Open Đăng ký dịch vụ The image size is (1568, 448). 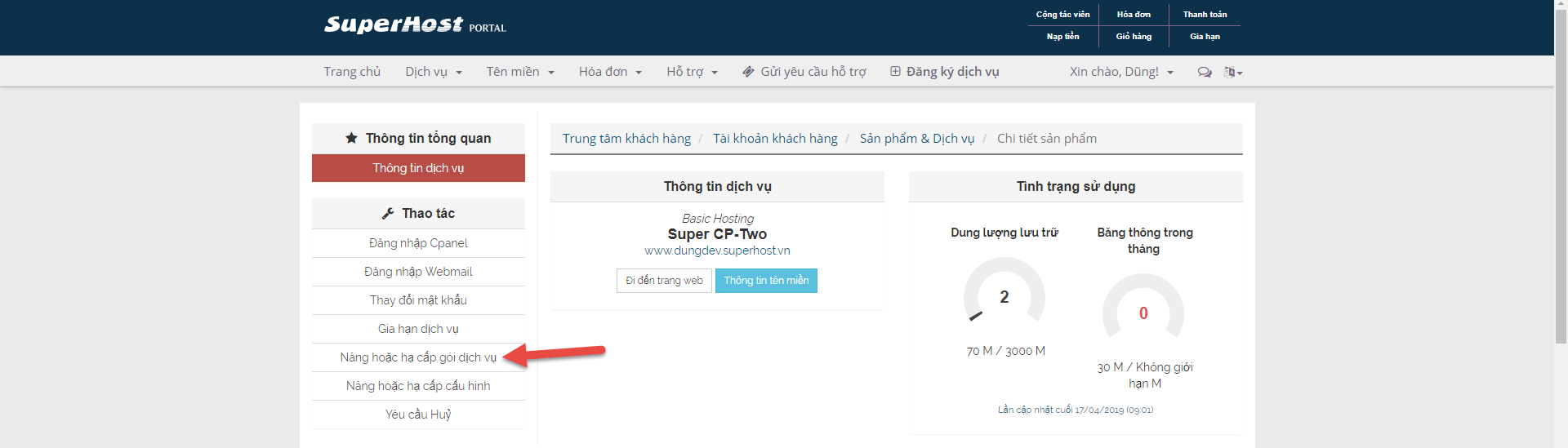(944, 72)
